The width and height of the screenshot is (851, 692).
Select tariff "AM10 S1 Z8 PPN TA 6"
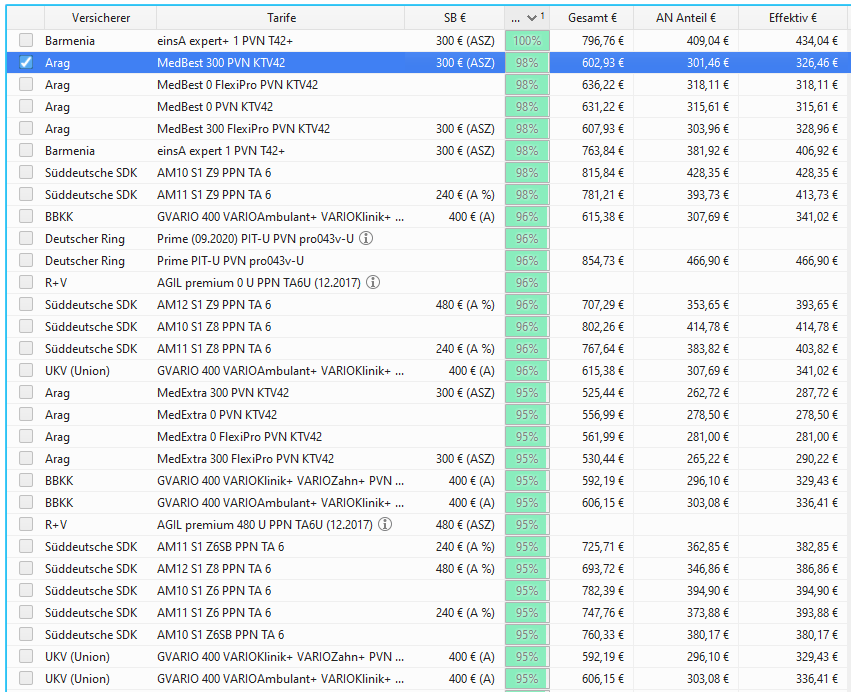click(x=214, y=327)
